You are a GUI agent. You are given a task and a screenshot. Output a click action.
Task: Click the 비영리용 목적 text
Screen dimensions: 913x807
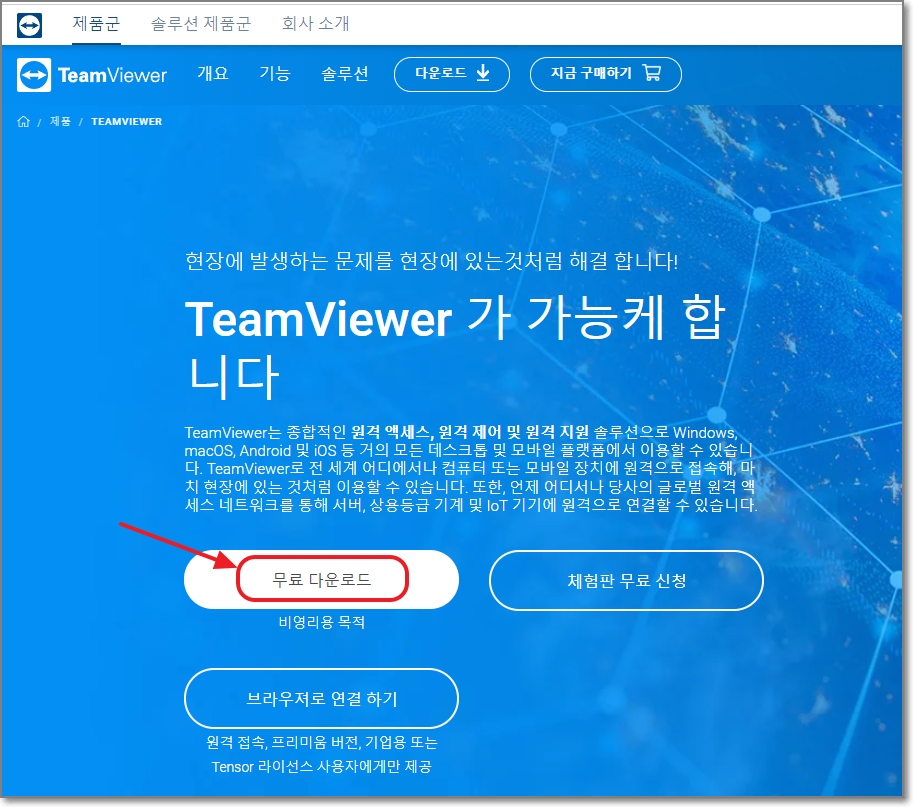pos(321,622)
